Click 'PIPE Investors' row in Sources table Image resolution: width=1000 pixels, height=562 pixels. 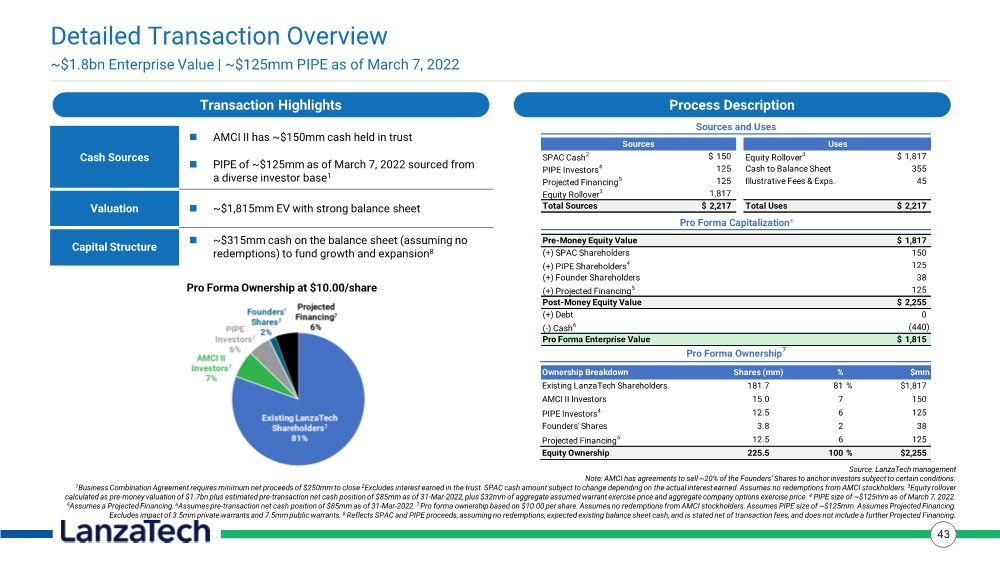(638, 170)
